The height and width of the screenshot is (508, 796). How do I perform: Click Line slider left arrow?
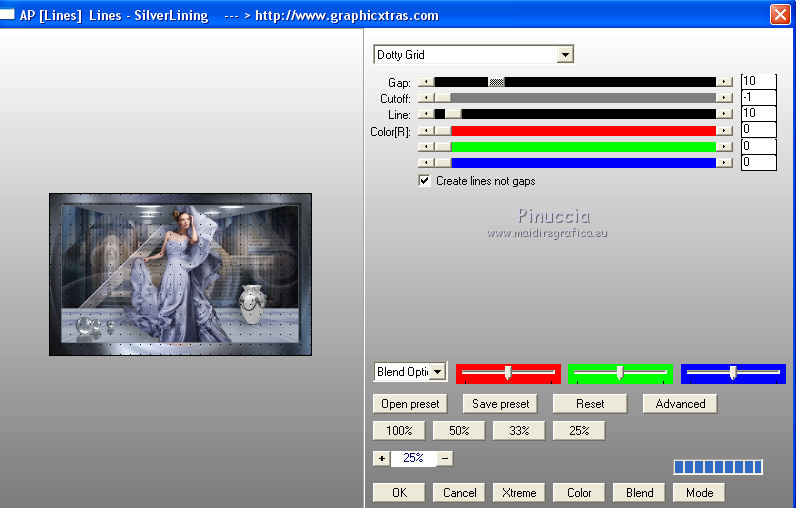426,114
